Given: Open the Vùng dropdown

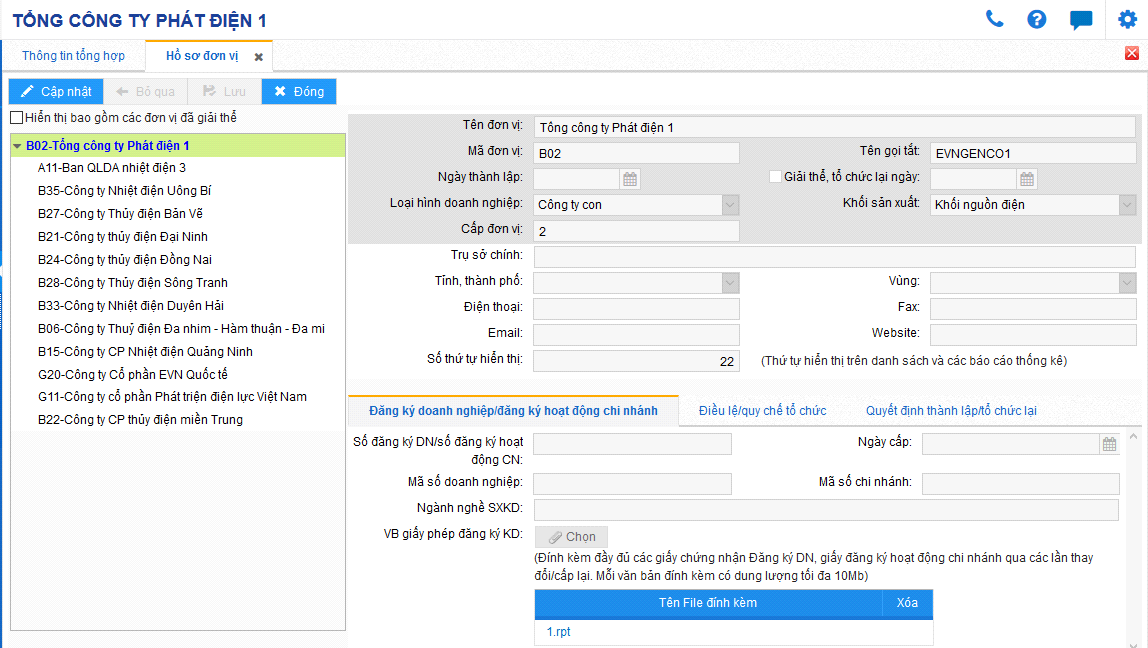Looking at the screenshot, I should [1127, 283].
